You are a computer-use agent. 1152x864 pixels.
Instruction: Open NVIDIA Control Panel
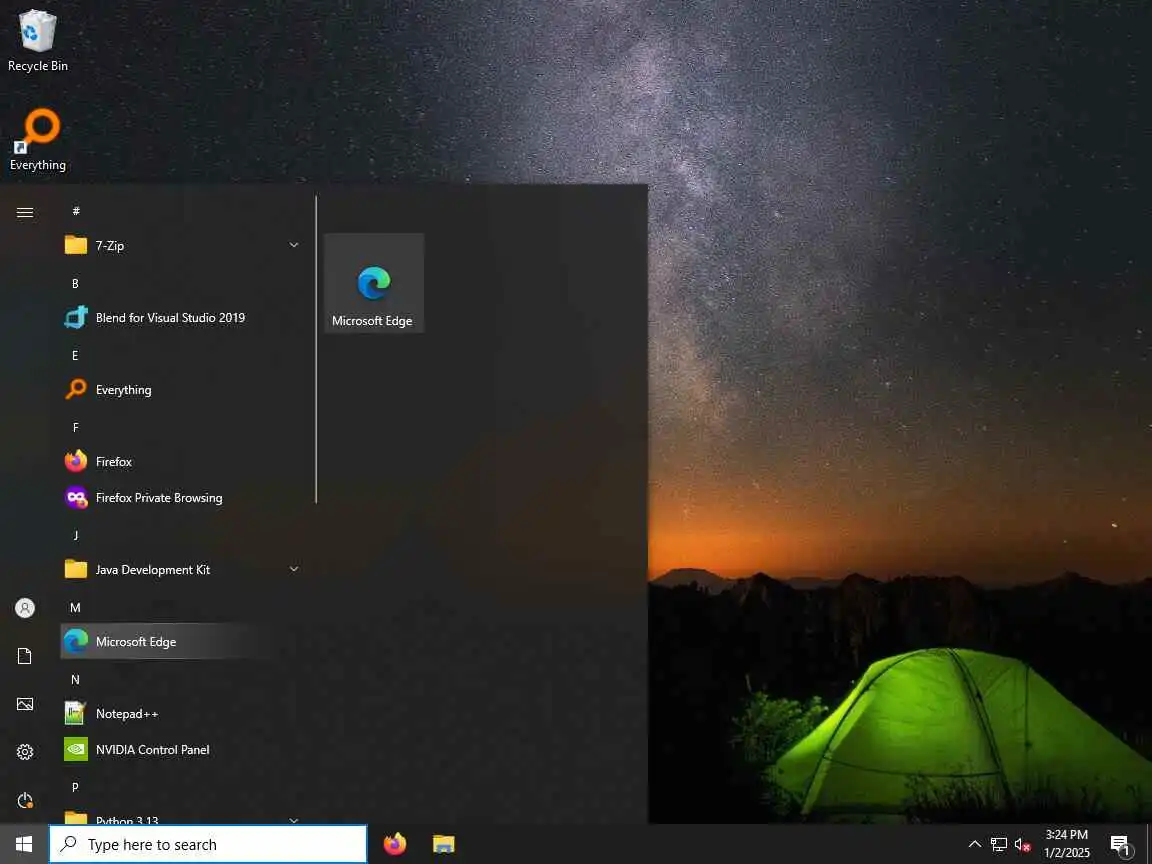tap(181, 749)
